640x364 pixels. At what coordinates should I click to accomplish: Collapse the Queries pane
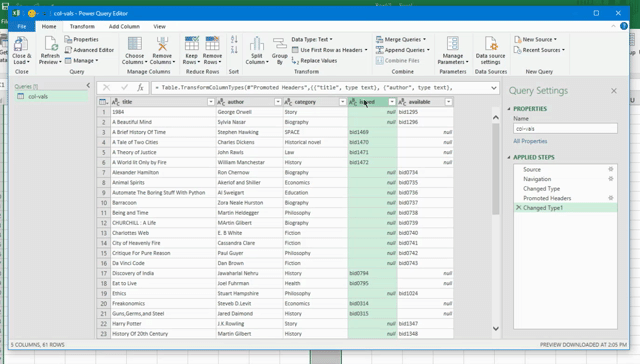pos(88,85)
